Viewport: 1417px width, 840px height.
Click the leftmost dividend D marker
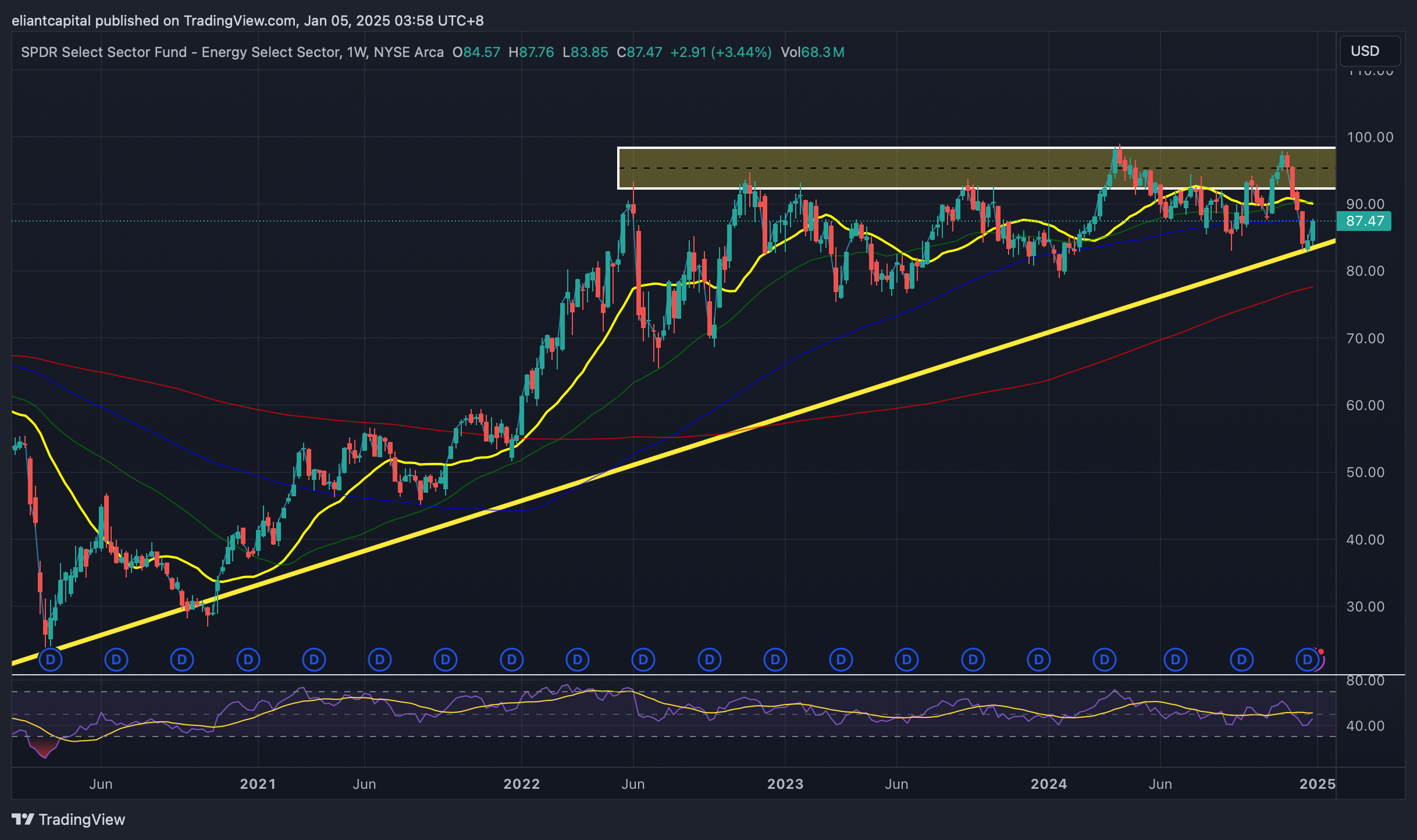[50, 660]
